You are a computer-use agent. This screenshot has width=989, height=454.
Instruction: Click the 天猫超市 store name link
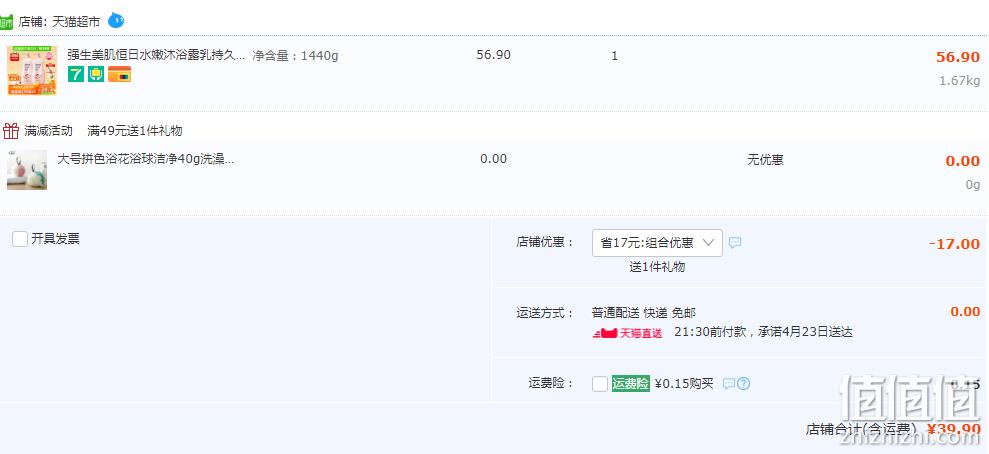click(75, 20)
